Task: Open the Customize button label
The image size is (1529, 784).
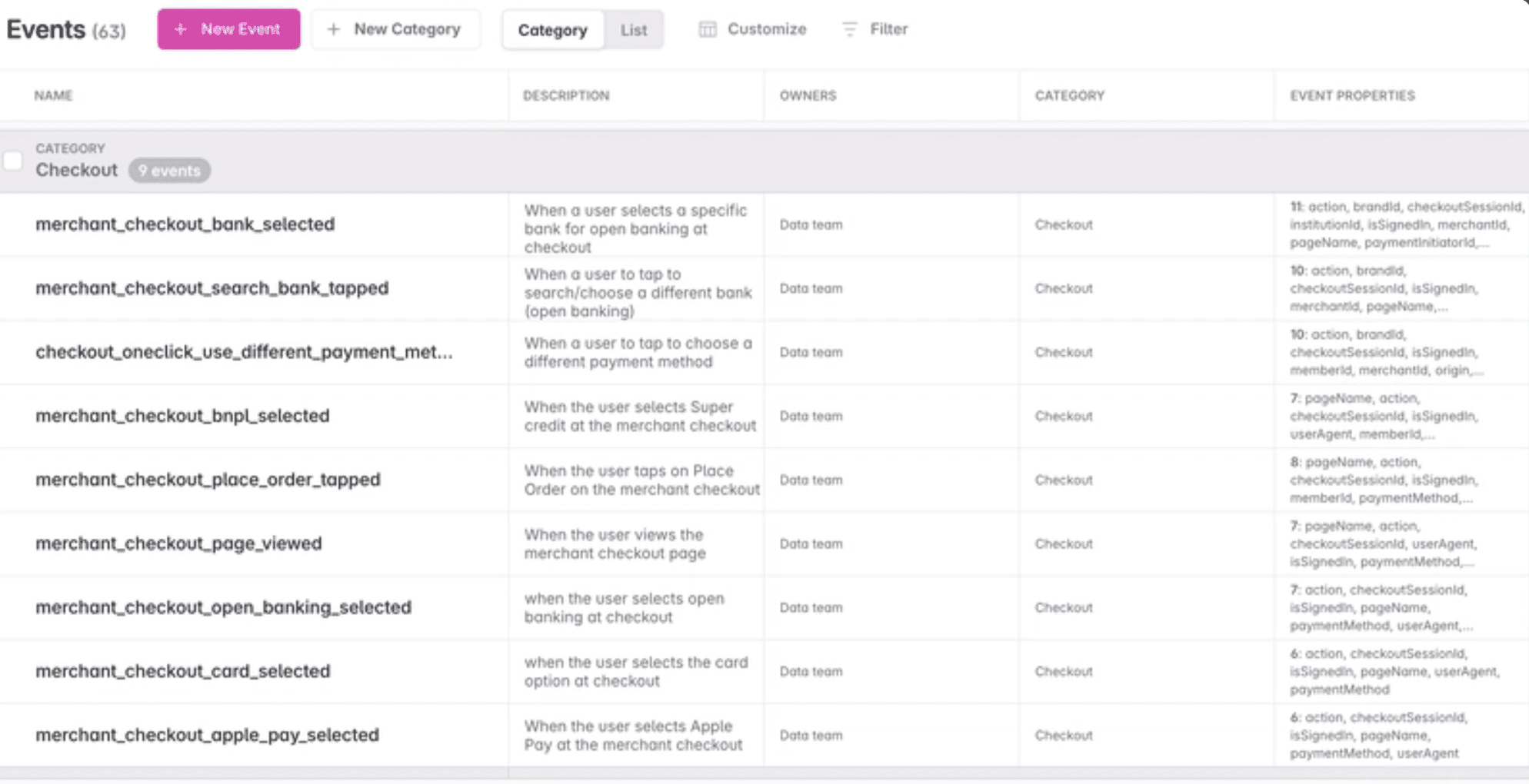Action: 767,29
